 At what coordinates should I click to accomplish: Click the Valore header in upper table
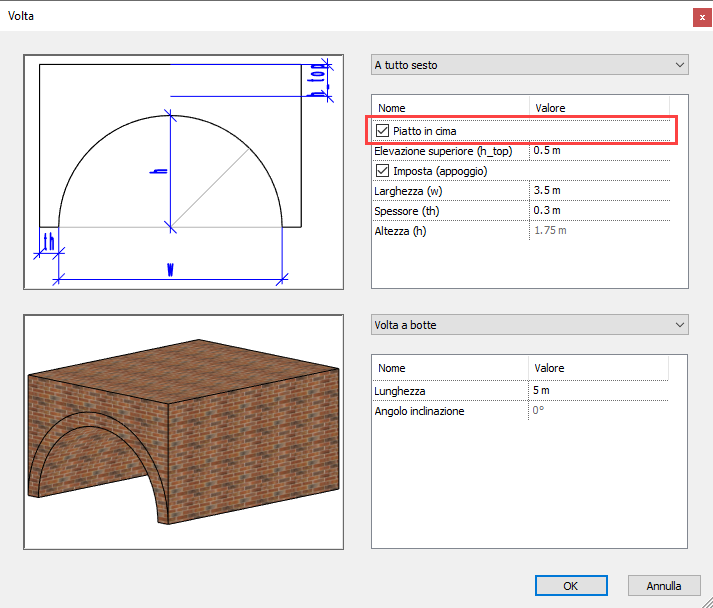[550, 108]
